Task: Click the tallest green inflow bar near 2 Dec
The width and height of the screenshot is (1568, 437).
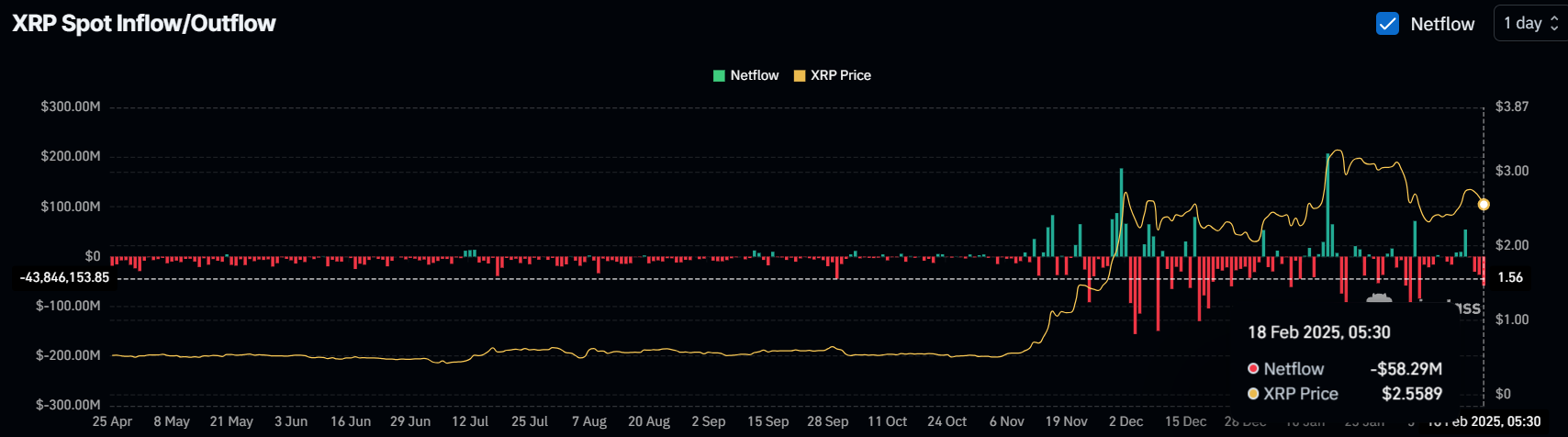Action: click(1121, 213)
